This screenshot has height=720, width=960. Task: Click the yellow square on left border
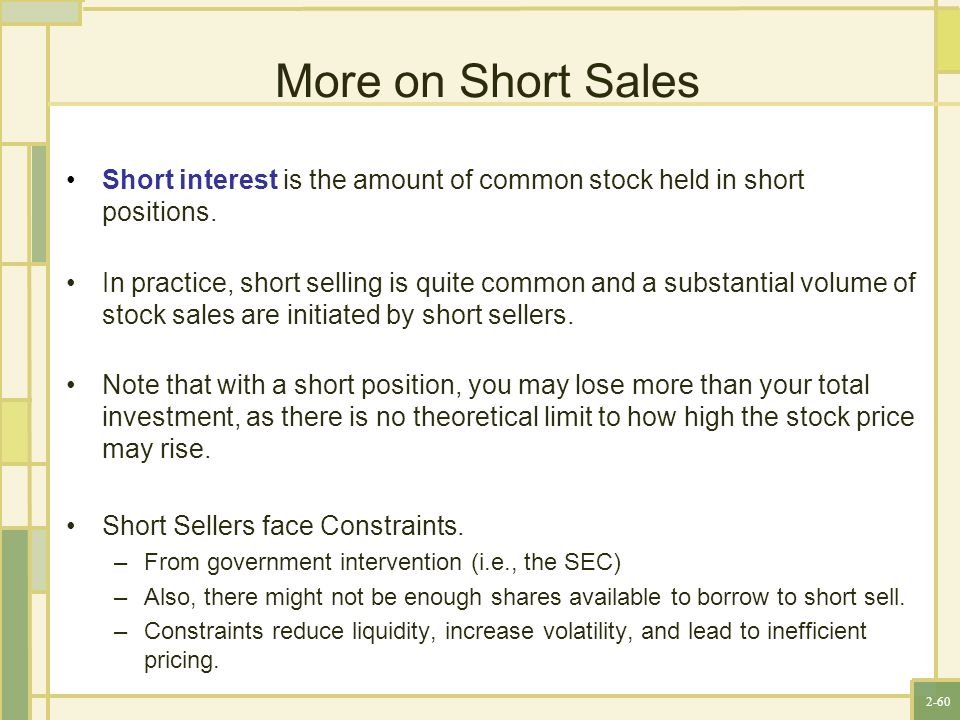[x=15, y=431]
